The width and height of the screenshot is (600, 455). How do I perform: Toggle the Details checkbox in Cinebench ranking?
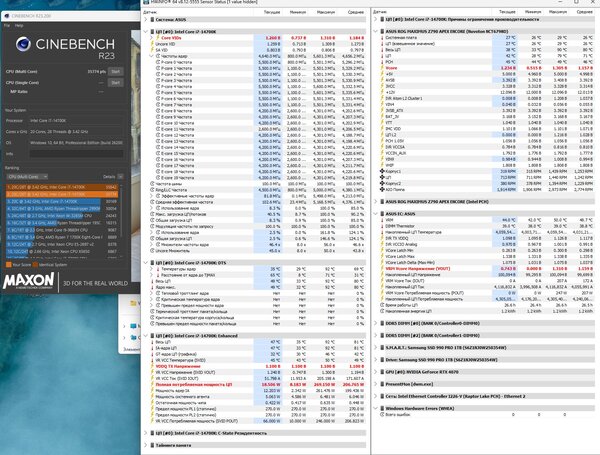click(x=120, y=176)
